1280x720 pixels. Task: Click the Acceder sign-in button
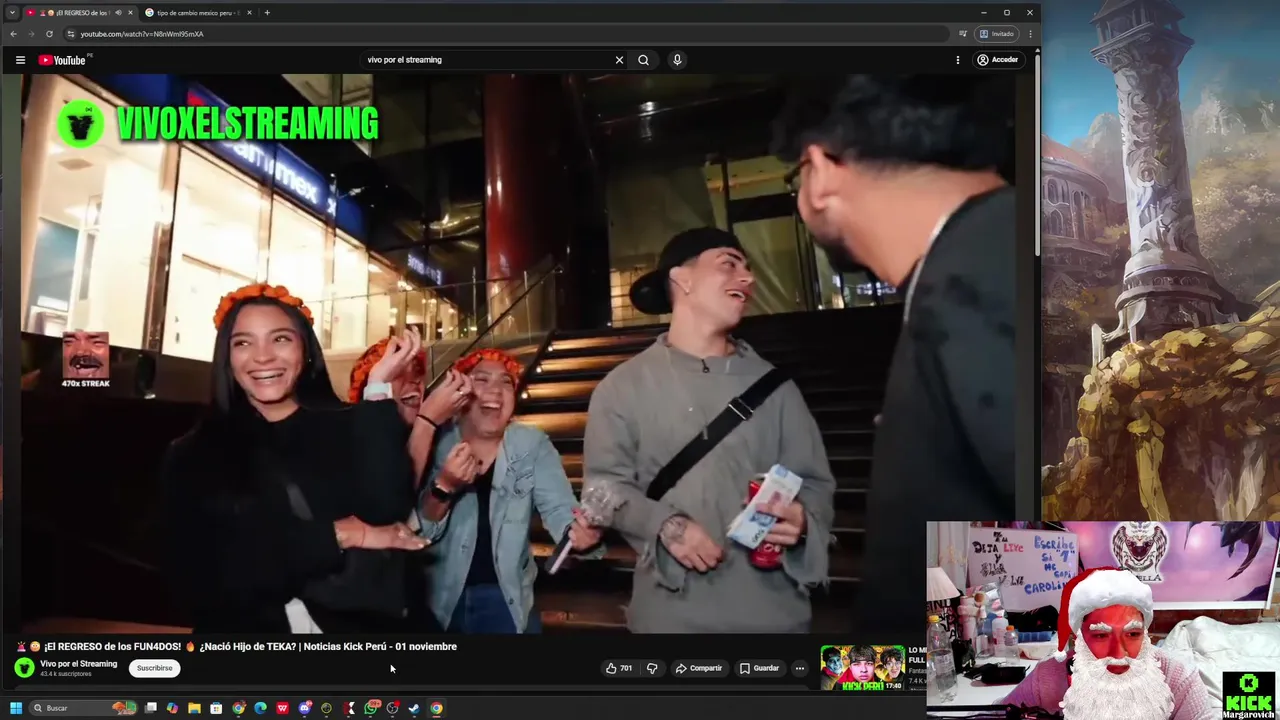pyautogui.click(x=997, y=60)
